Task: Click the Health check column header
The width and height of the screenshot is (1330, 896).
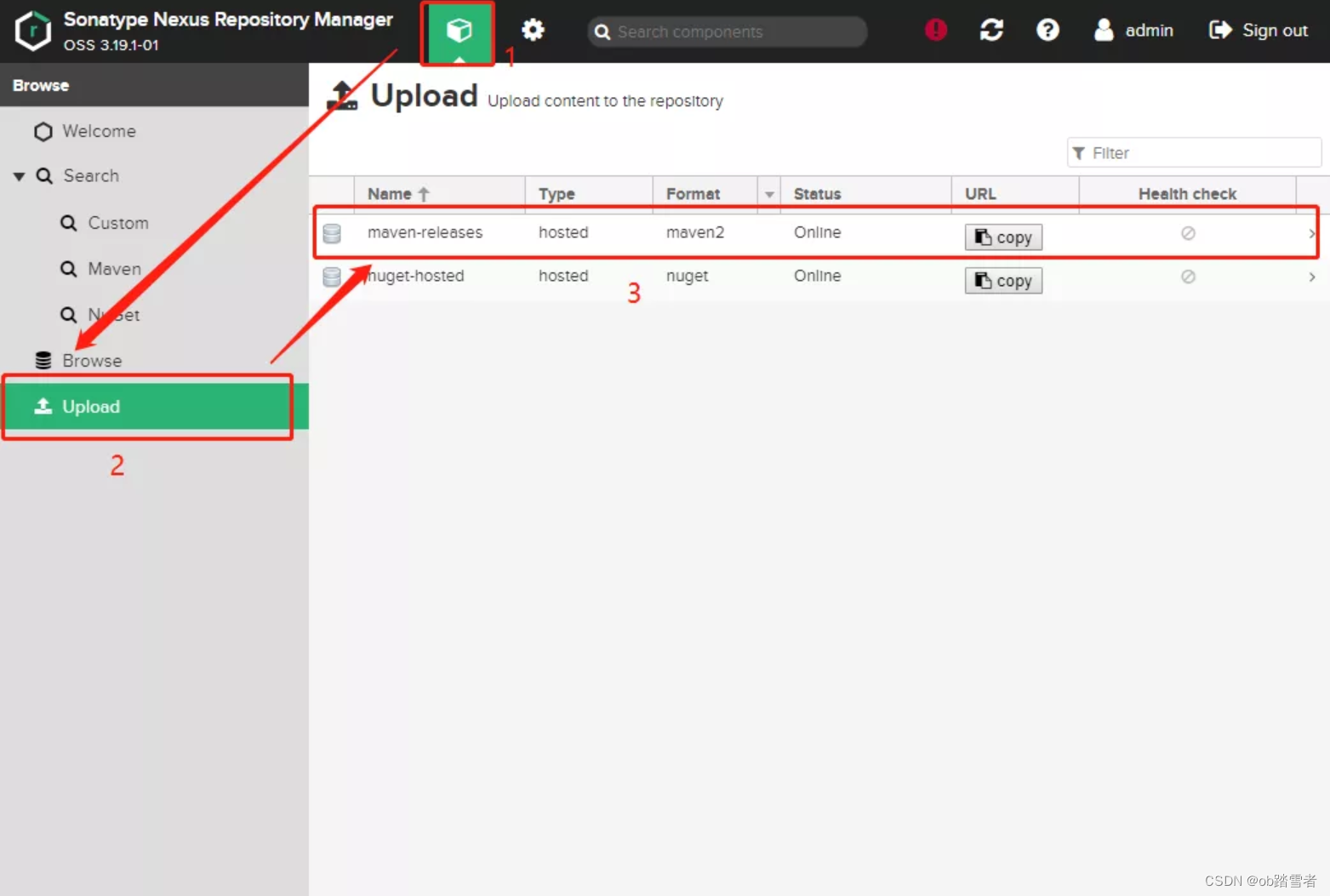Action: (1188, 194)
